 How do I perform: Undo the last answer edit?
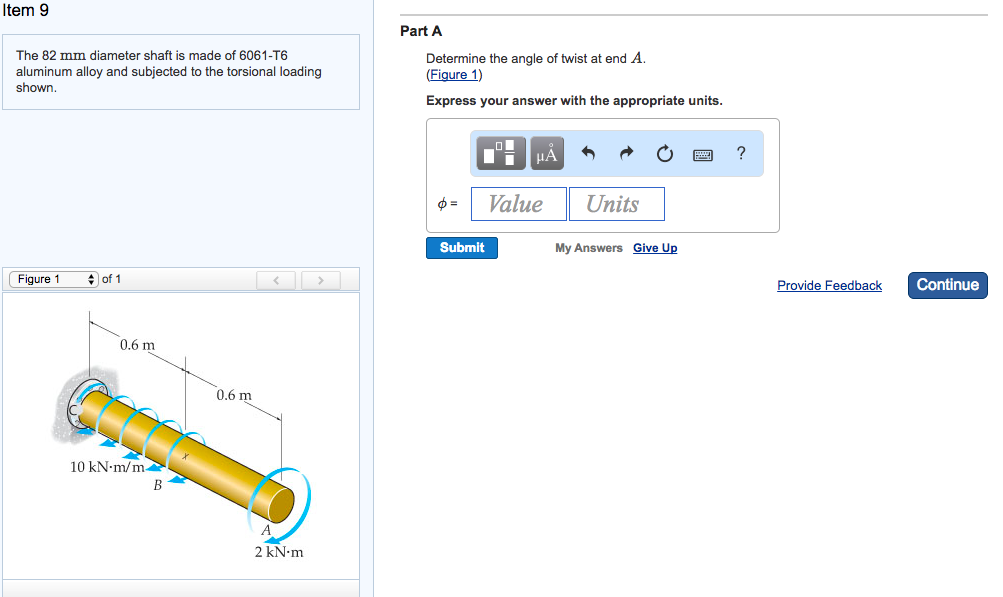click(588, 153)
